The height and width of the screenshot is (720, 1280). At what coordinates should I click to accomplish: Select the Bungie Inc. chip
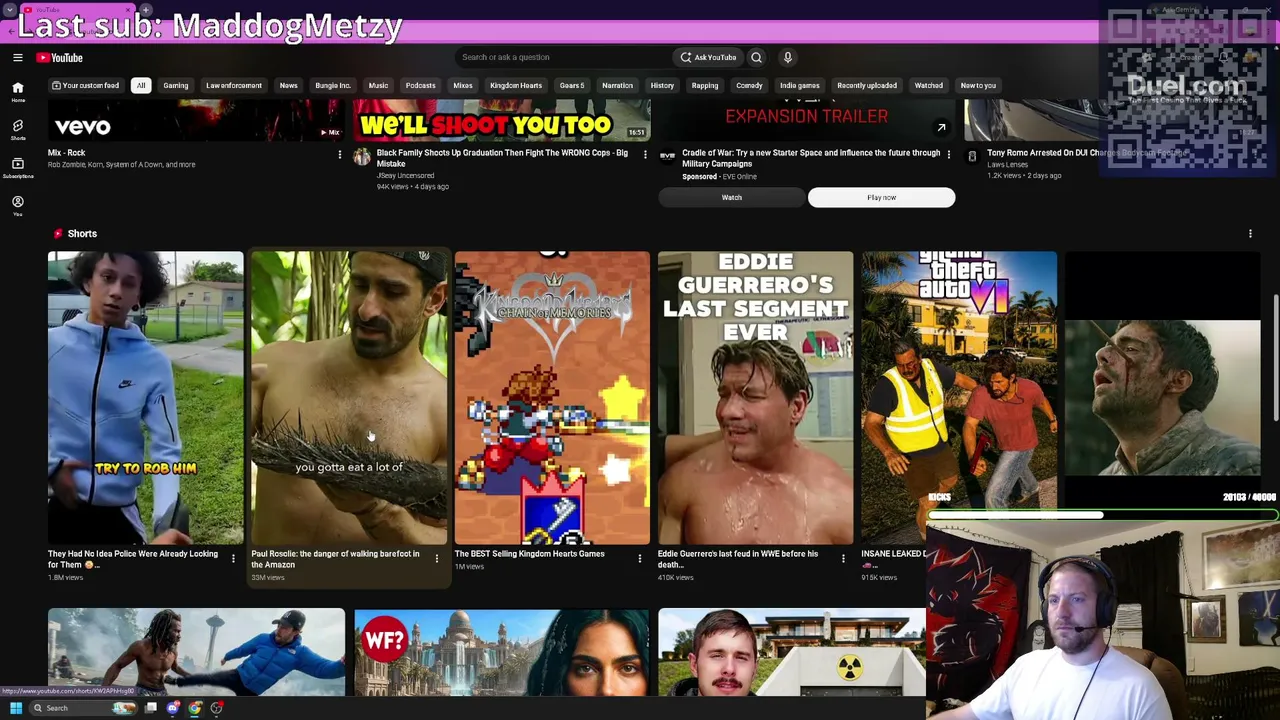pos(333,85)
